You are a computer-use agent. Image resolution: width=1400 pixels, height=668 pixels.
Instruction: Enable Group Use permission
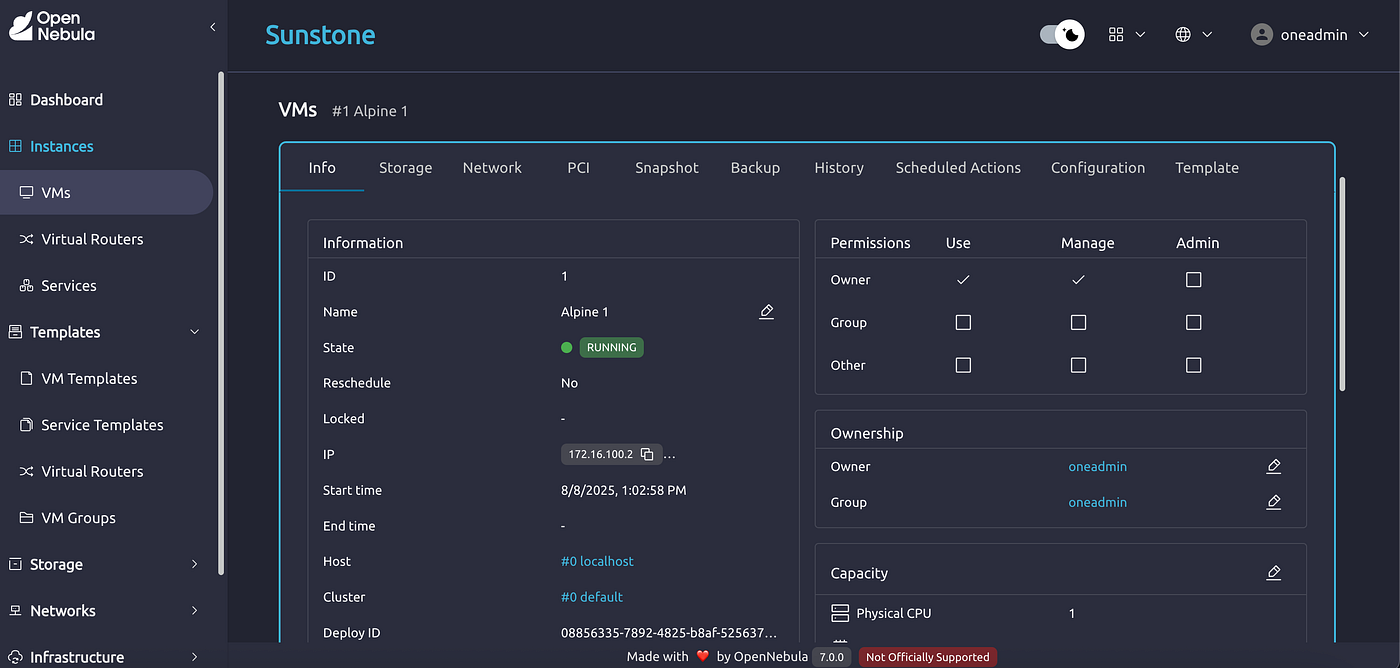pyautogui.click(x=963, y=323)
